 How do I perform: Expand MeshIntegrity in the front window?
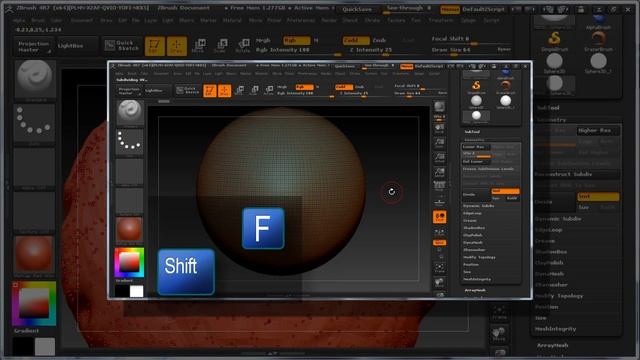477,279
